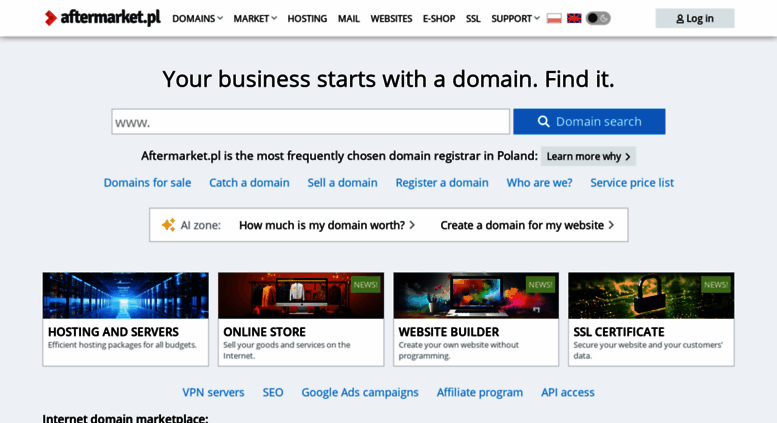Open SSL Certificate card image
This screenshot has height=423, width=777.
(651, 295)
